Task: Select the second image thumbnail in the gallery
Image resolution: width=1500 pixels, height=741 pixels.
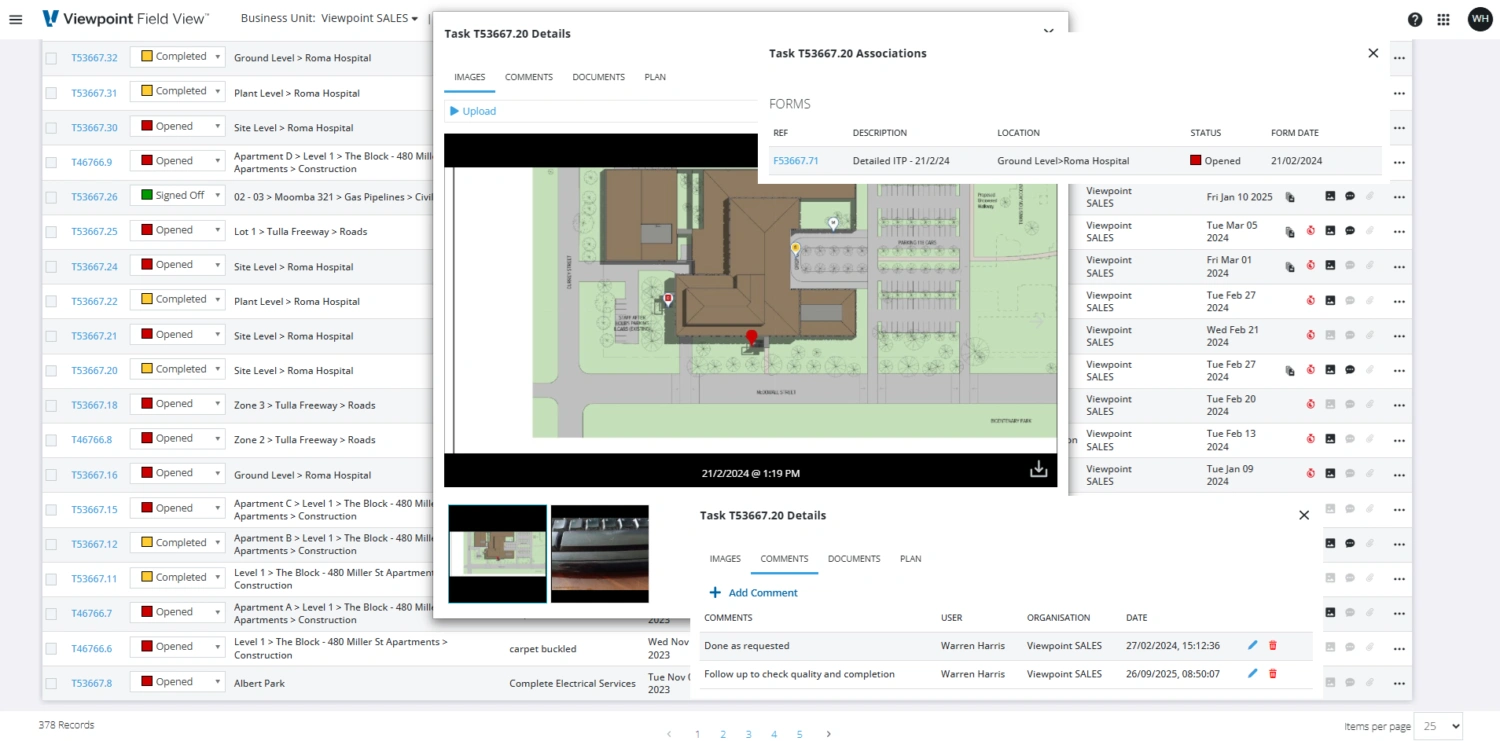Action: tap(599, 553)
